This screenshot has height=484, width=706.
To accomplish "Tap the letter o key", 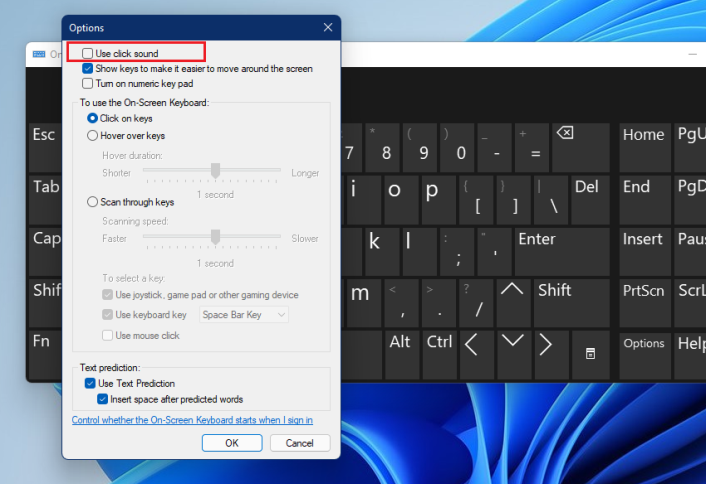I will point(402,200).
